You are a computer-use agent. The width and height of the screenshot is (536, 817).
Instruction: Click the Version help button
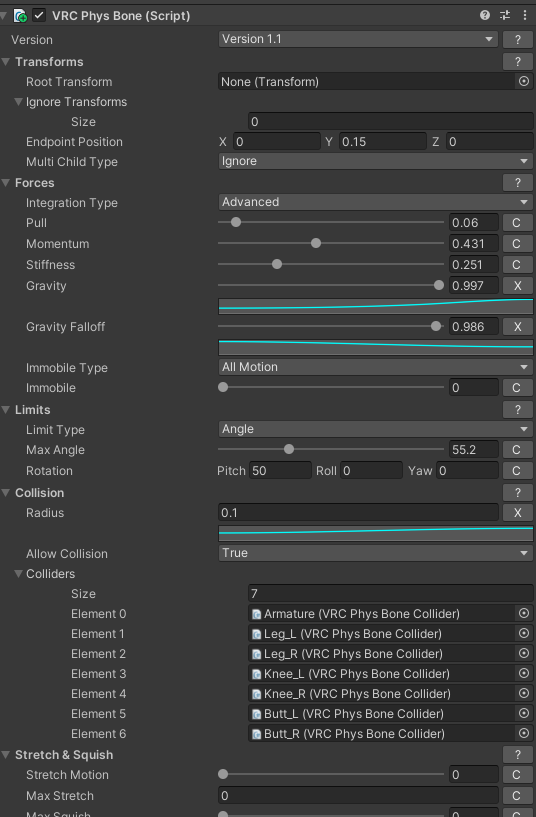(x=517, y=40)
